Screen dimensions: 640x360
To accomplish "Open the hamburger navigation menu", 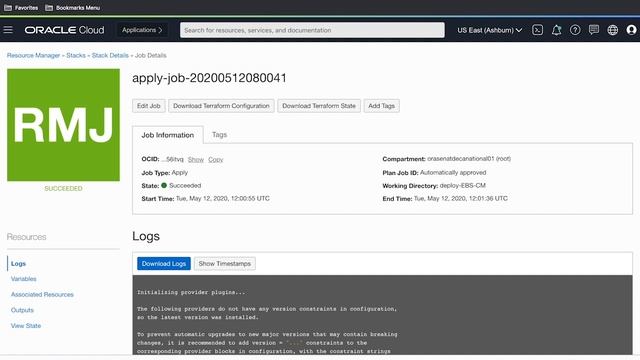I will pos(8,30).
